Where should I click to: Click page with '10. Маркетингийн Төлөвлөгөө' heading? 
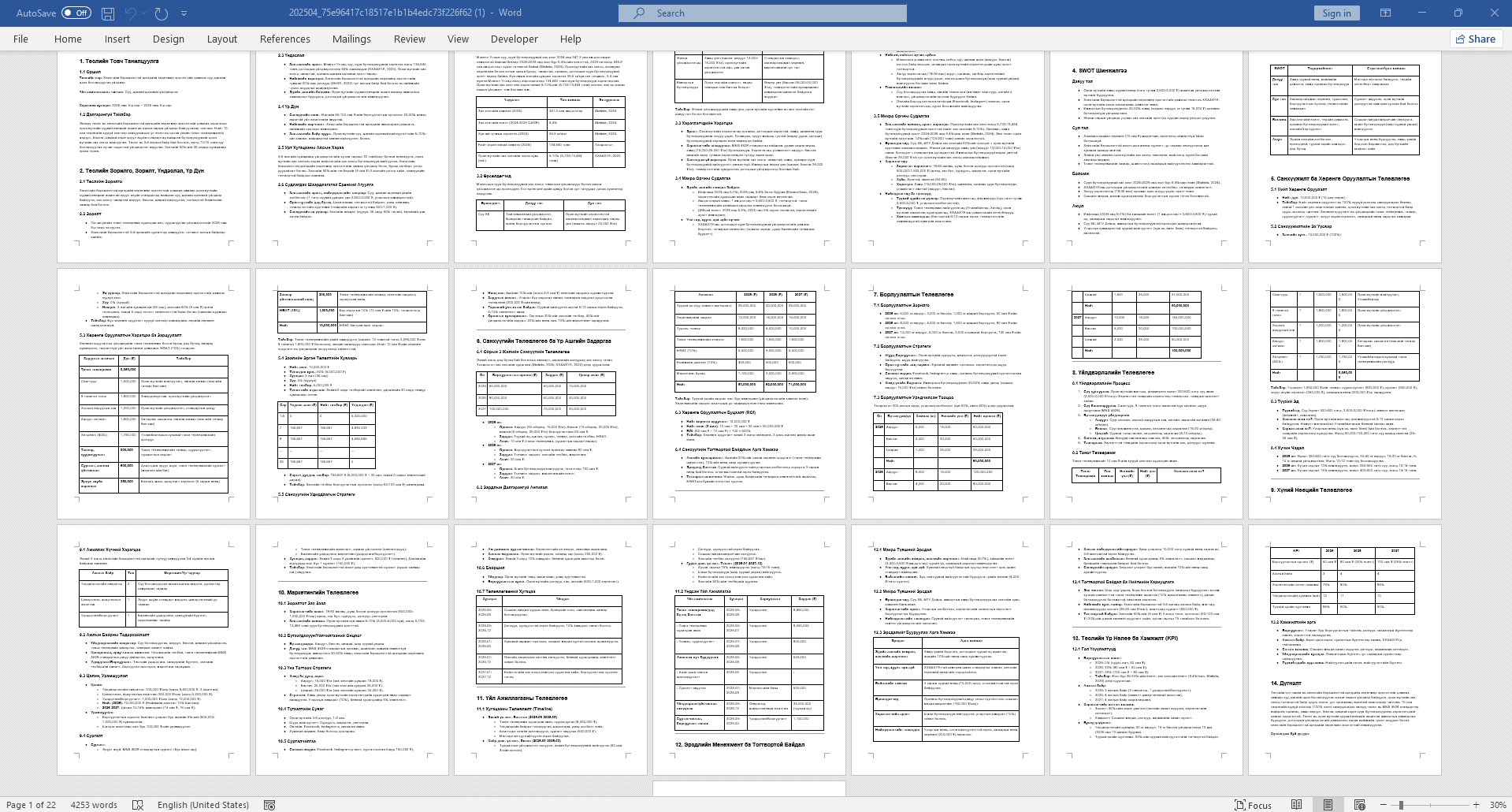click(x=351, y=650)
